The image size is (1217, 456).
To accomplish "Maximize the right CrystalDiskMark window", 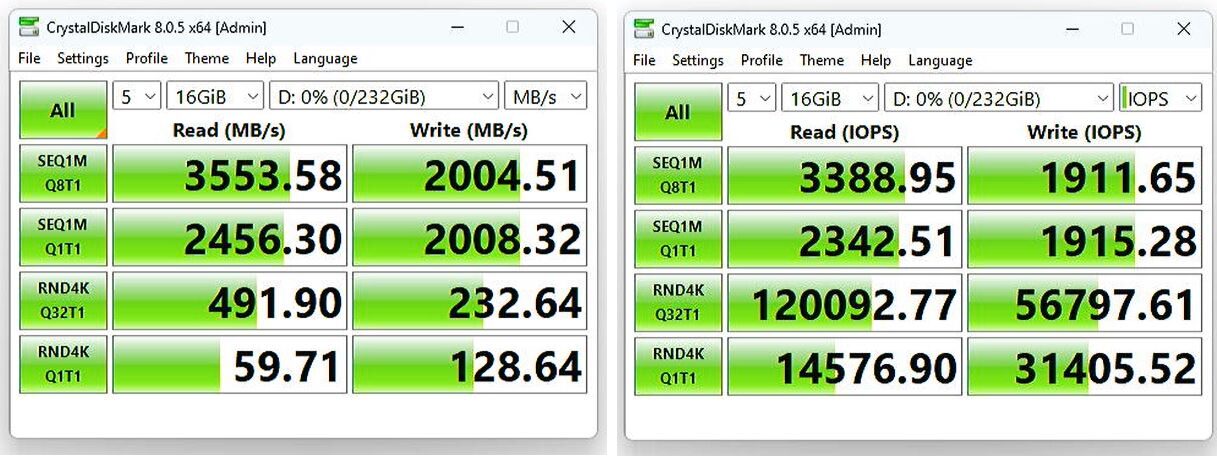I will (x=1127, y=29).
